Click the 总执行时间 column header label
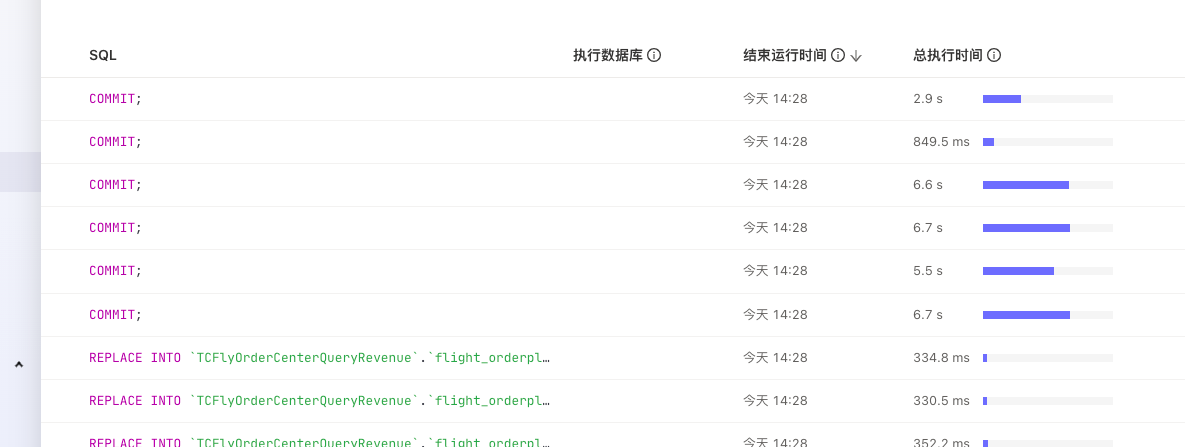 pyautogui.click(x=948, y=56)
